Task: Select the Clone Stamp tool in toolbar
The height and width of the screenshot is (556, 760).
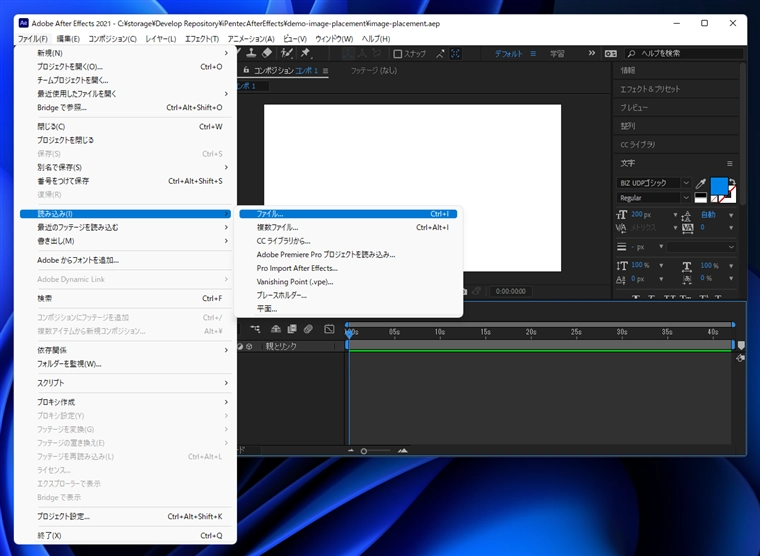Action: 252,53
